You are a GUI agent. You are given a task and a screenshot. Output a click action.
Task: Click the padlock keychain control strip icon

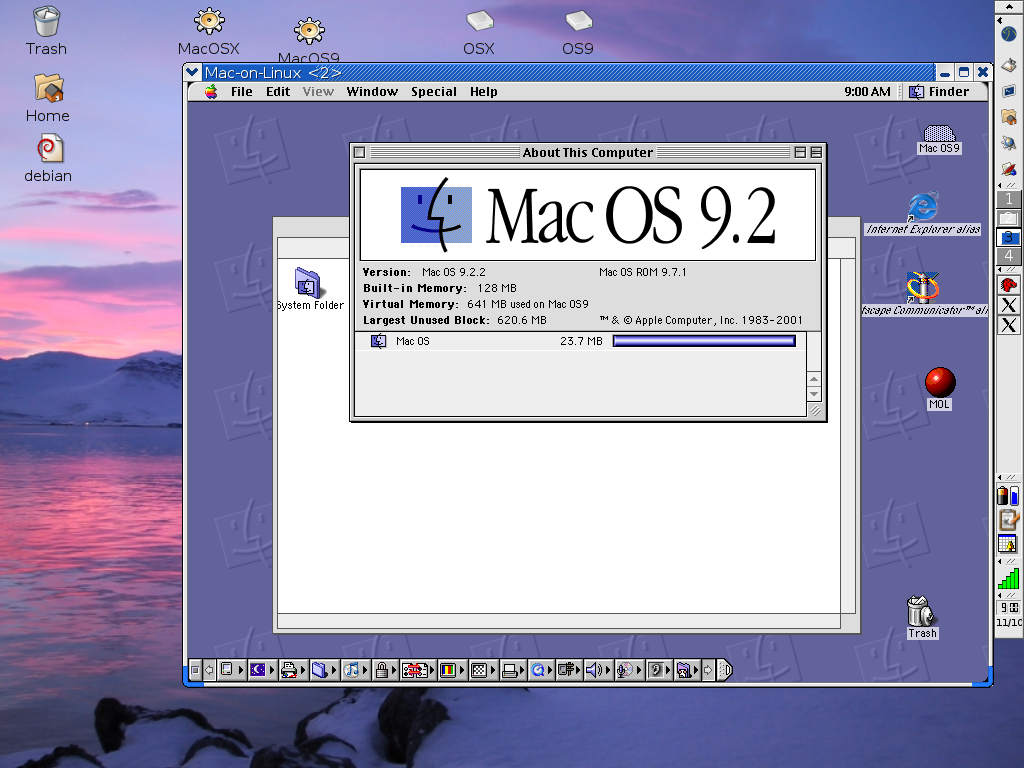tap(382, 670)
